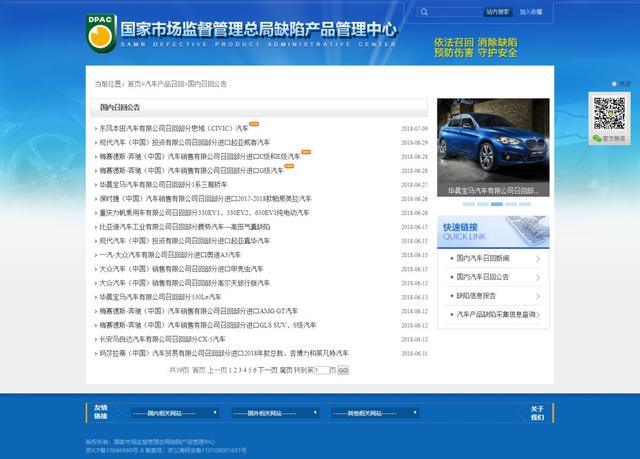This screenshot has width=640, height=459.
Task: Click the magnifier icon in search box
Action: coord(424,12)
